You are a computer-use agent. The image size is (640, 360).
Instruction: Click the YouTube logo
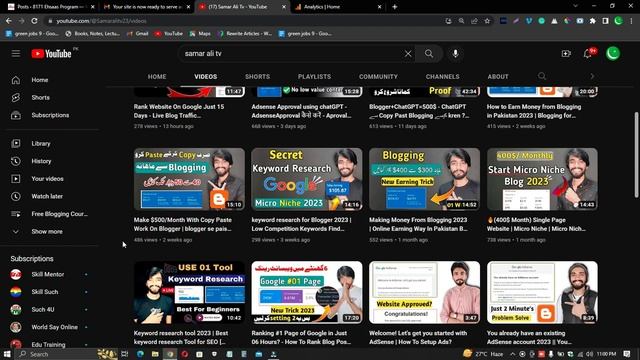[x=52, y=53]
